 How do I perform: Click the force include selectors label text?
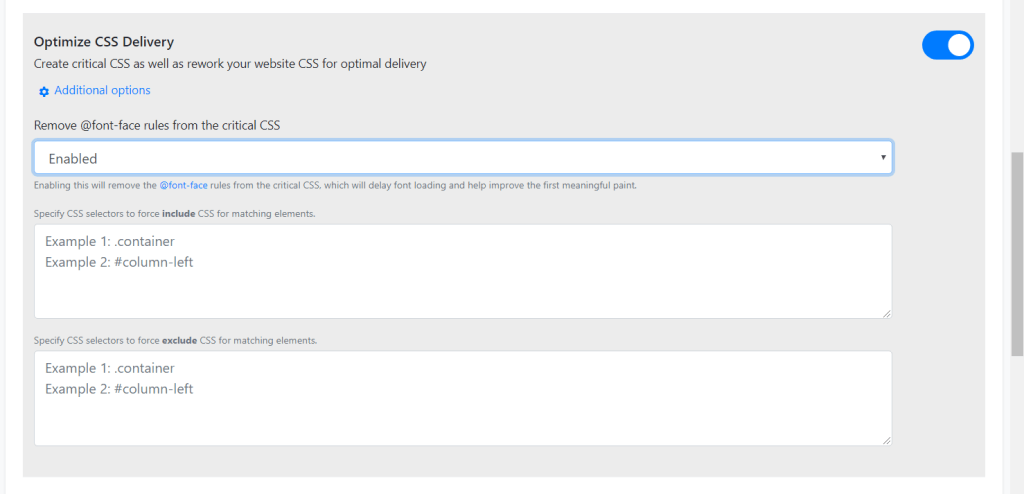pos(175,214)
